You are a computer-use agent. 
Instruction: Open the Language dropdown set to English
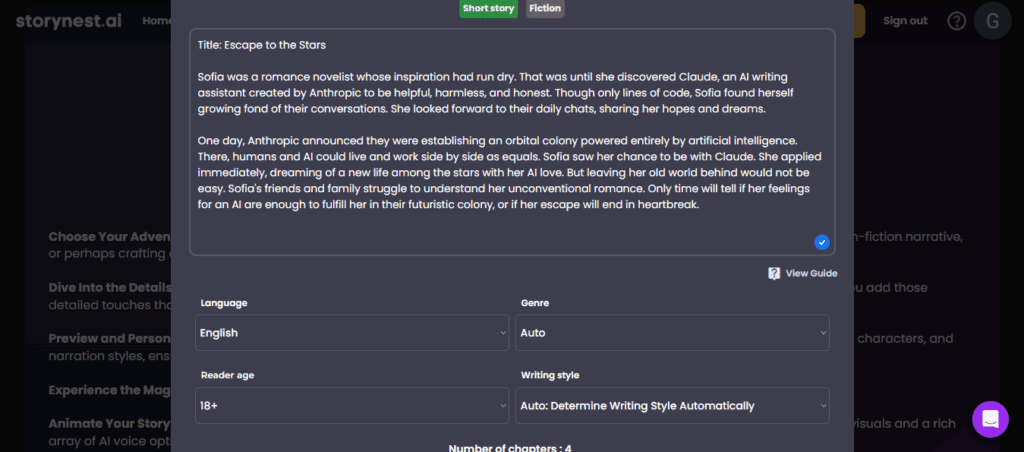point(352,333)
